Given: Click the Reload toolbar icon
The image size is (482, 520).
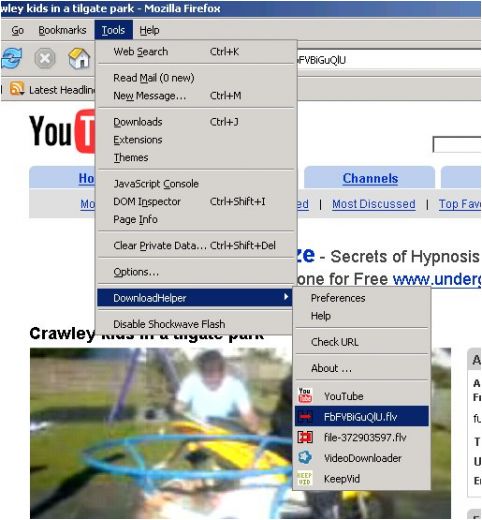Looking at the screenshot, I should [12, 58].
